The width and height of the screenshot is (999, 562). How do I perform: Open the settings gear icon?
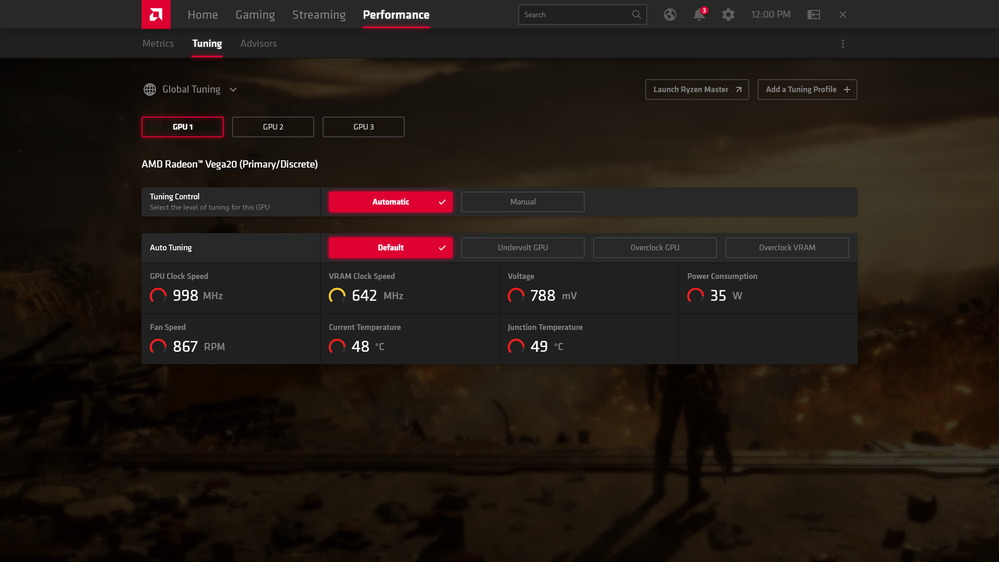[728, 15]
